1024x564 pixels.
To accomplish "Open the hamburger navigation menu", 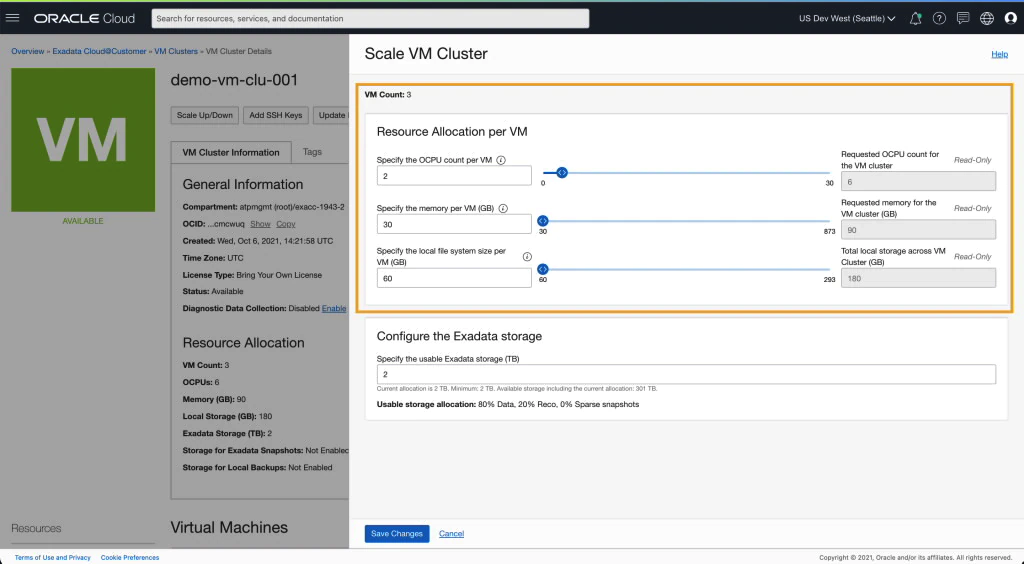I will [x=13, y=18].
